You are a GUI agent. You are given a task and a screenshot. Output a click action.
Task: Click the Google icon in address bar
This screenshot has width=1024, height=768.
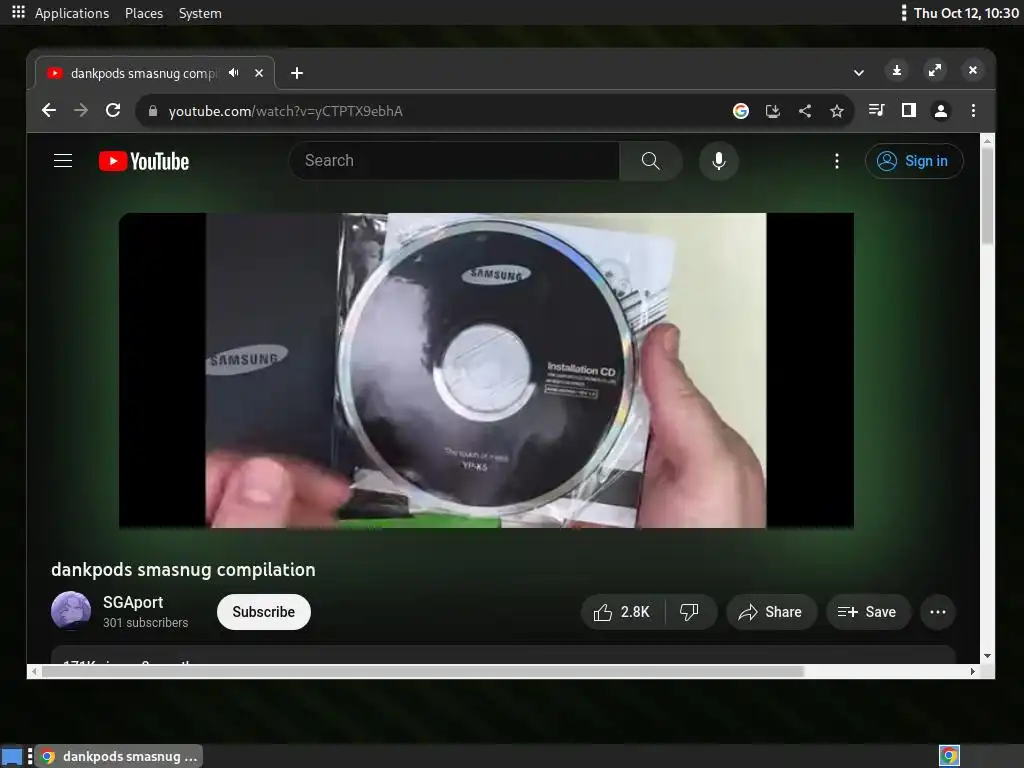(x=741, y=111)
